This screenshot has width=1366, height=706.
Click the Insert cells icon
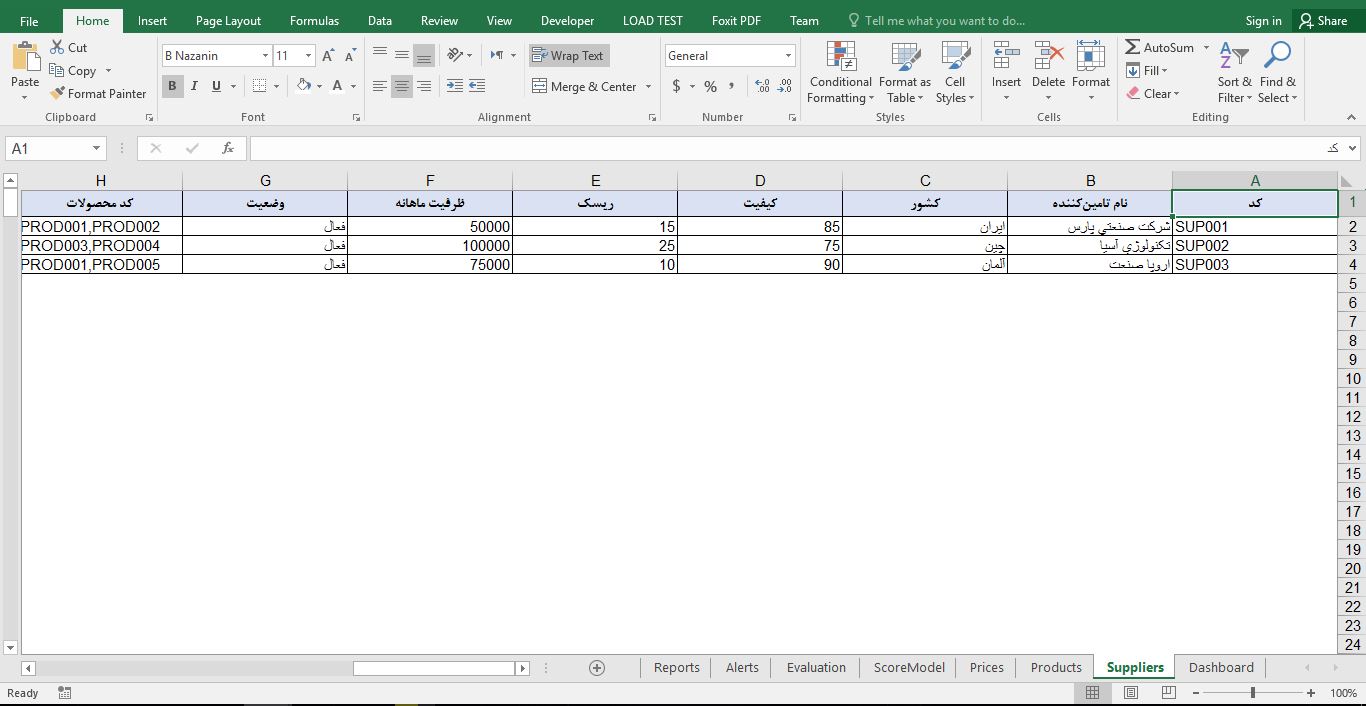click(1006, 58)
